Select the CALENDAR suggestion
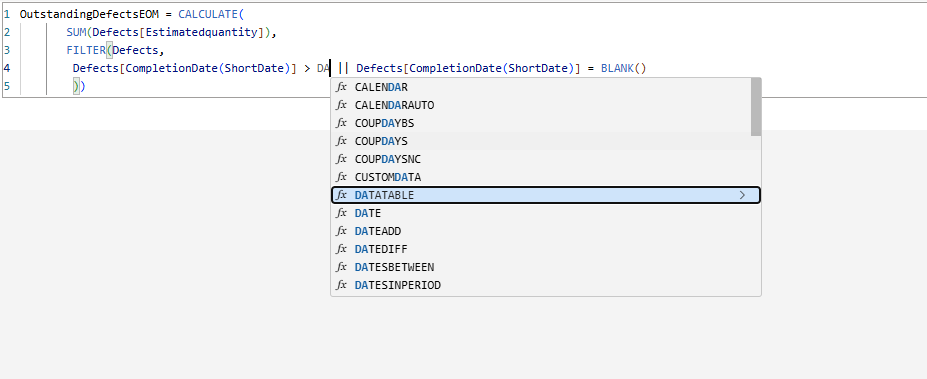This screenshot has height=379, width=927. click(x=545, y=87)
